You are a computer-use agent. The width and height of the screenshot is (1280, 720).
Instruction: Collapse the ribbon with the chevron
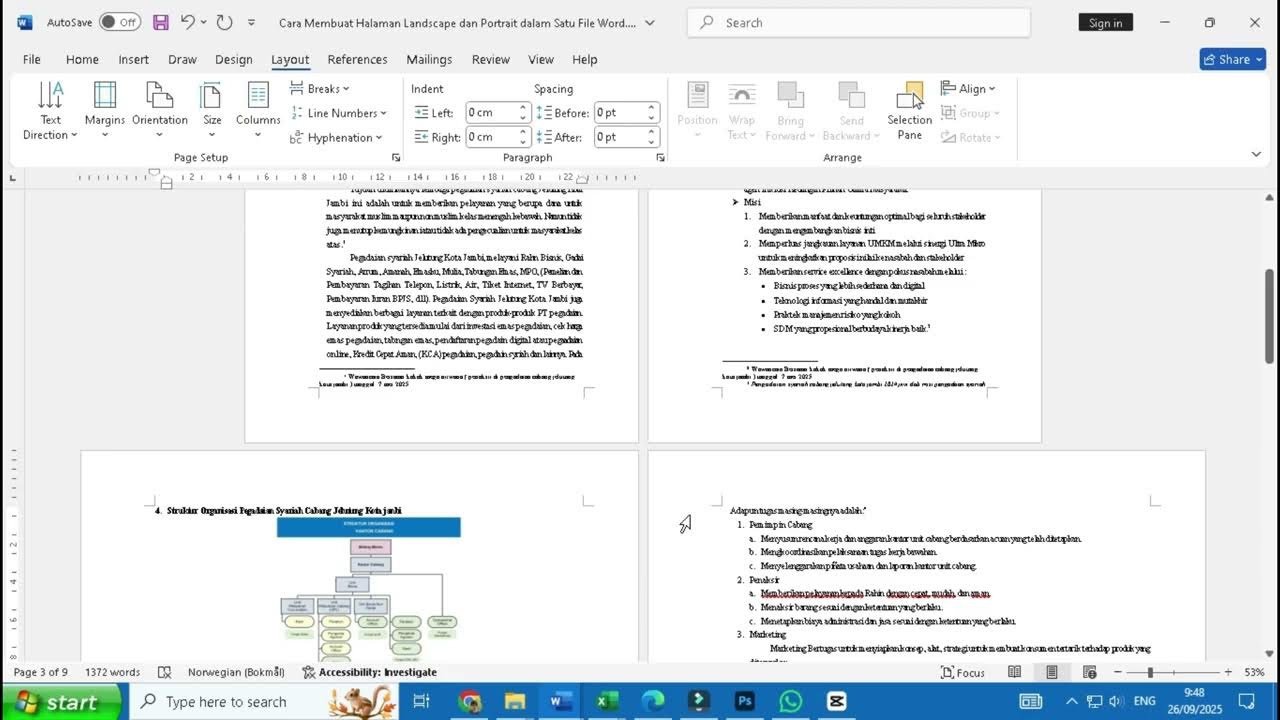(1256, 154)
